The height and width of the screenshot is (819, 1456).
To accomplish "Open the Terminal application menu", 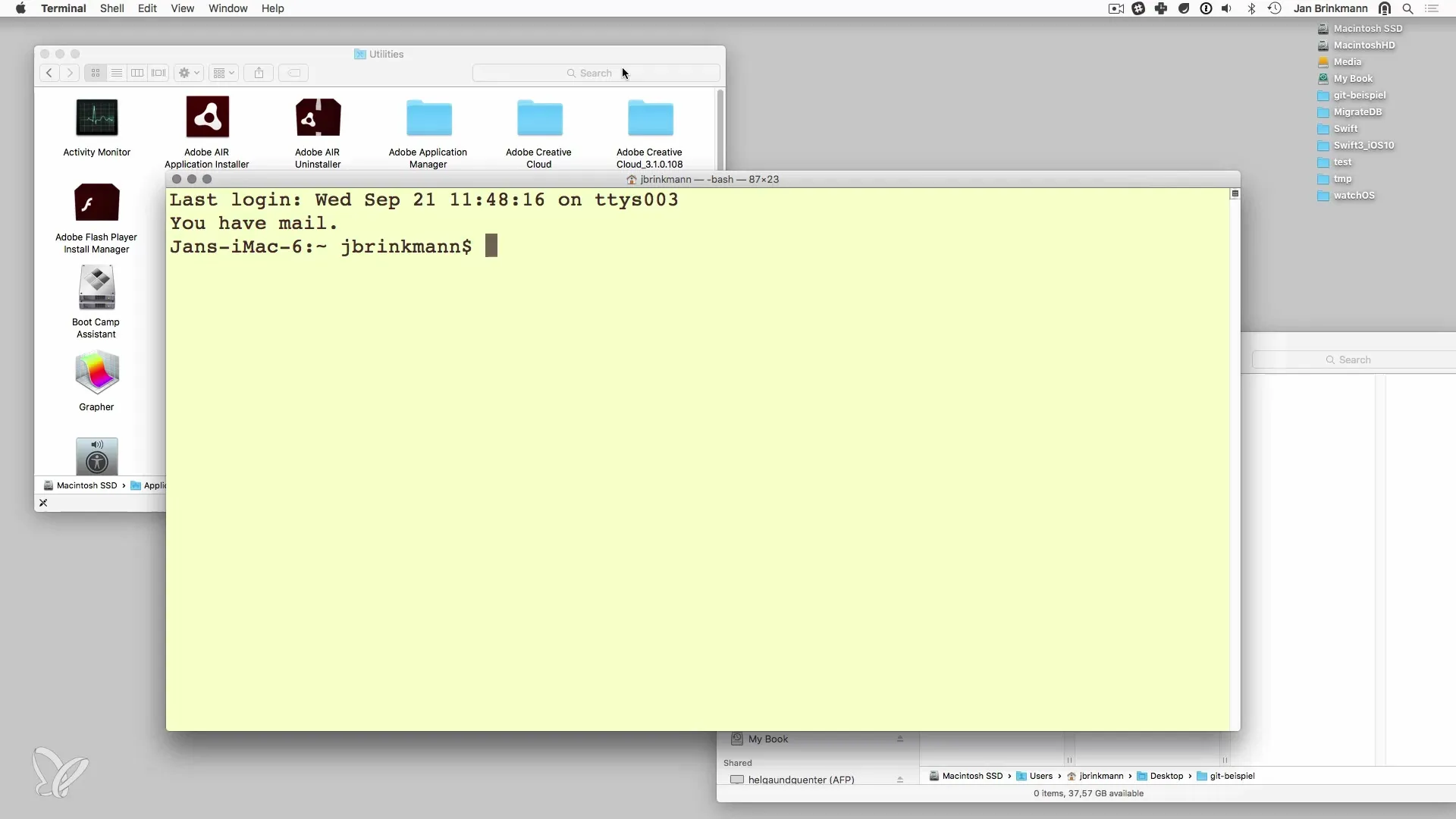I will click(x=64, y=8).
